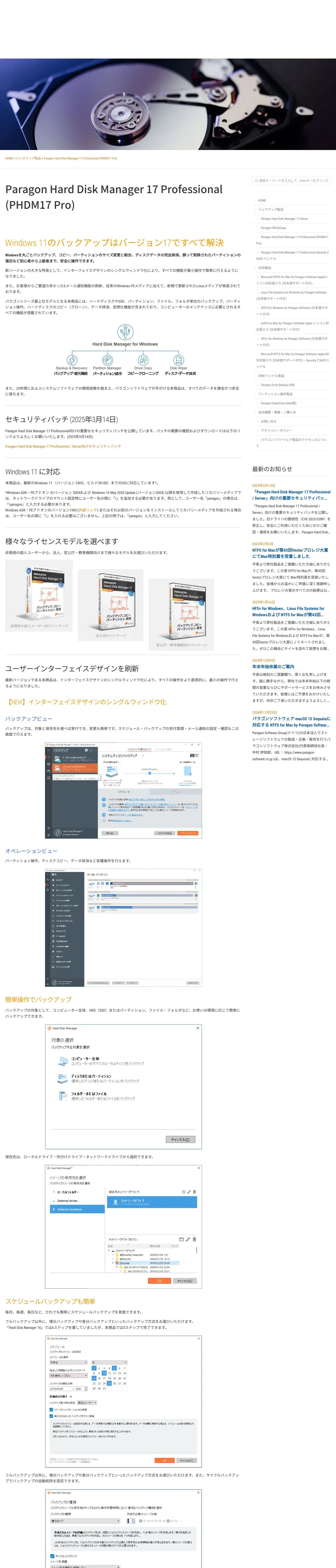
Task: Select ローカルフォルダー in the destination dialog
Action: (68, 1192)
